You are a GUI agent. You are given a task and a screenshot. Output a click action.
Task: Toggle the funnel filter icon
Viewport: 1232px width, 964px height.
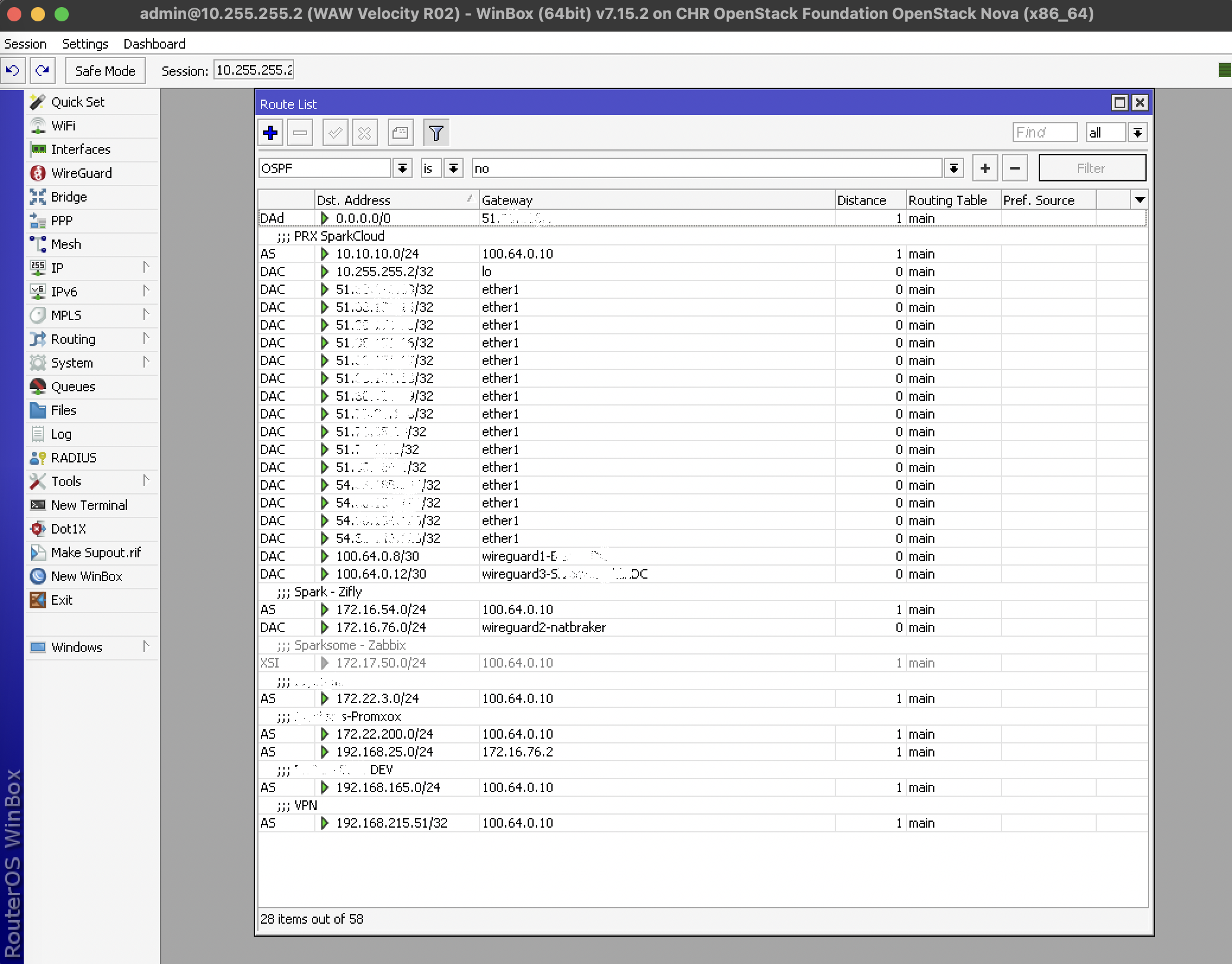[x=436, y=133]
